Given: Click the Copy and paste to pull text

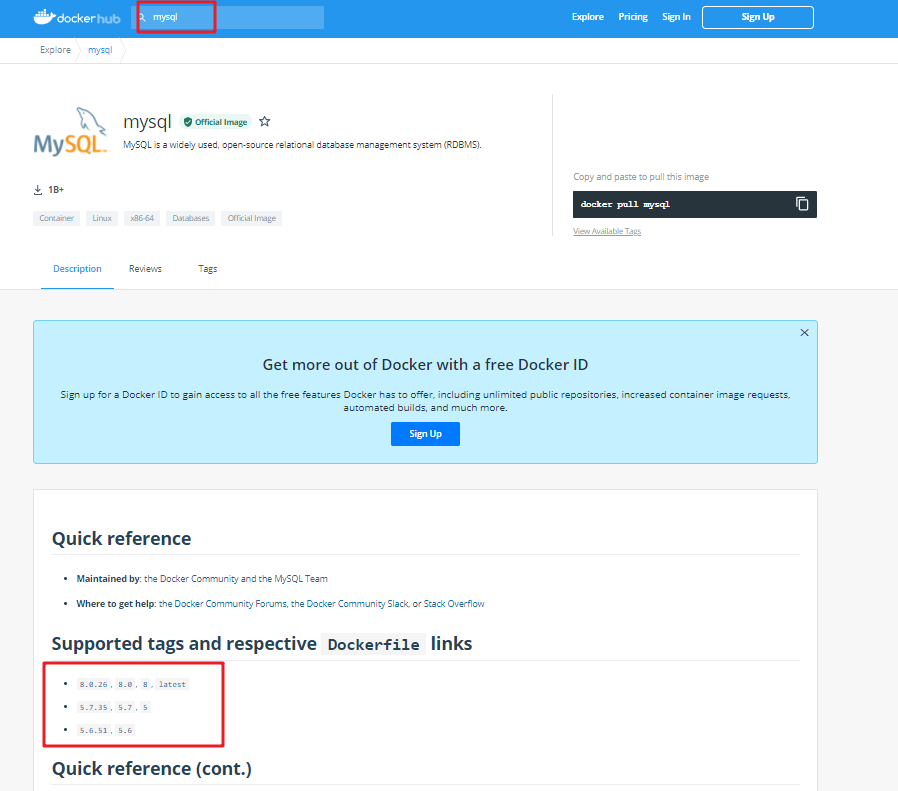Looking at the screenshot, I should click(x=641, y=177).
